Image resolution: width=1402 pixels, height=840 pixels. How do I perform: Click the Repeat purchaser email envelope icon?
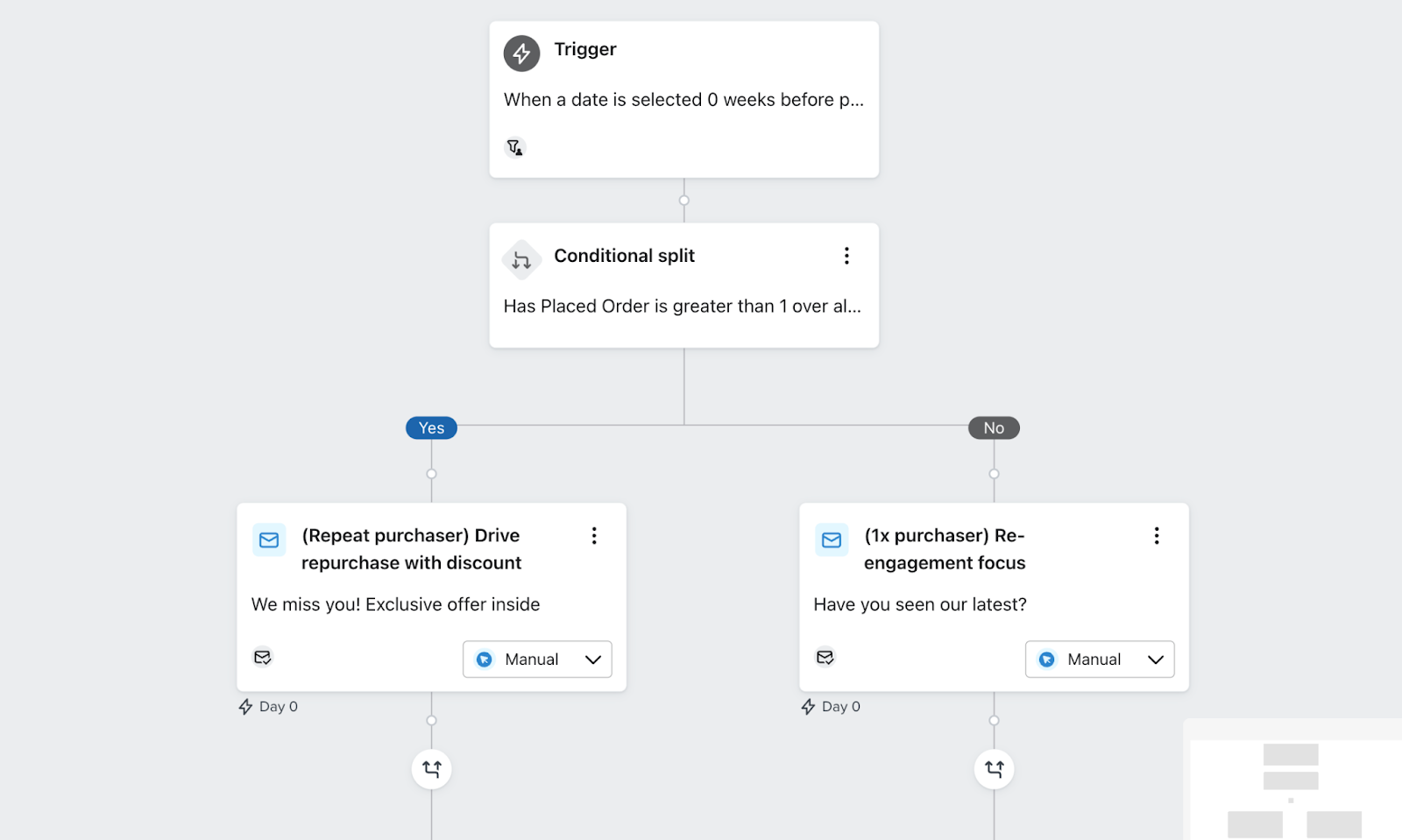point(269,540)
